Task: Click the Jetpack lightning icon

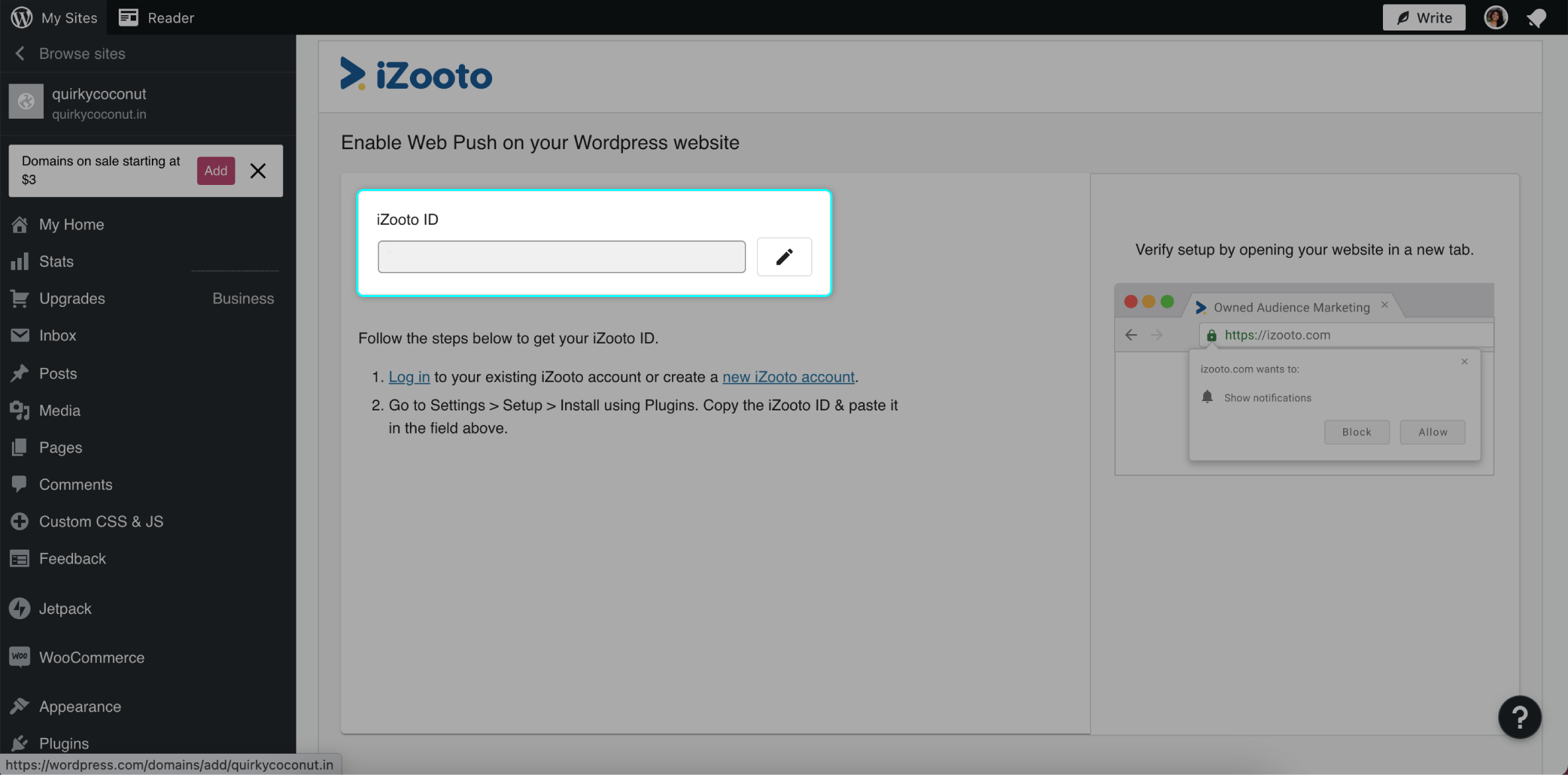Action: coord(20,609)
